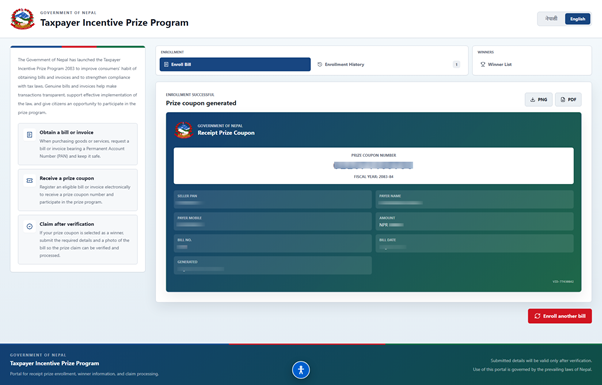Click the 'Receive a prize coupon' heading
The height and width of the screenshot is (385, 602).
click(67, 178)
